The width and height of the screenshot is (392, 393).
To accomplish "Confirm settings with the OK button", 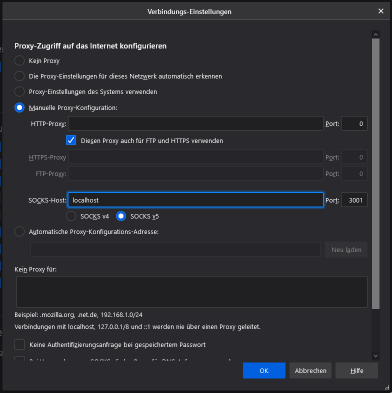I will click(264, 371).
